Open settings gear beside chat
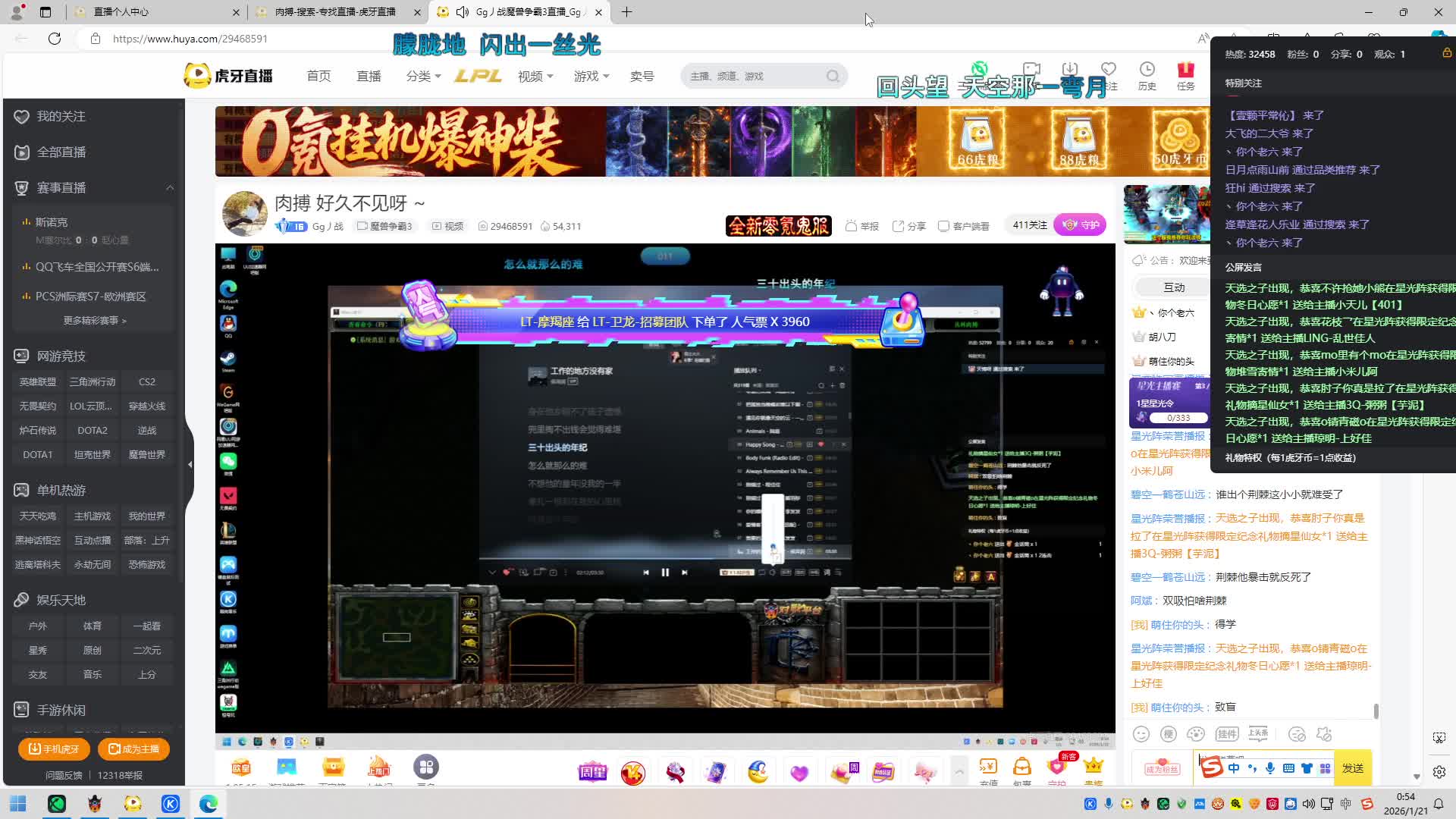Viewport: 1456px width, 819px height. 1439,772
